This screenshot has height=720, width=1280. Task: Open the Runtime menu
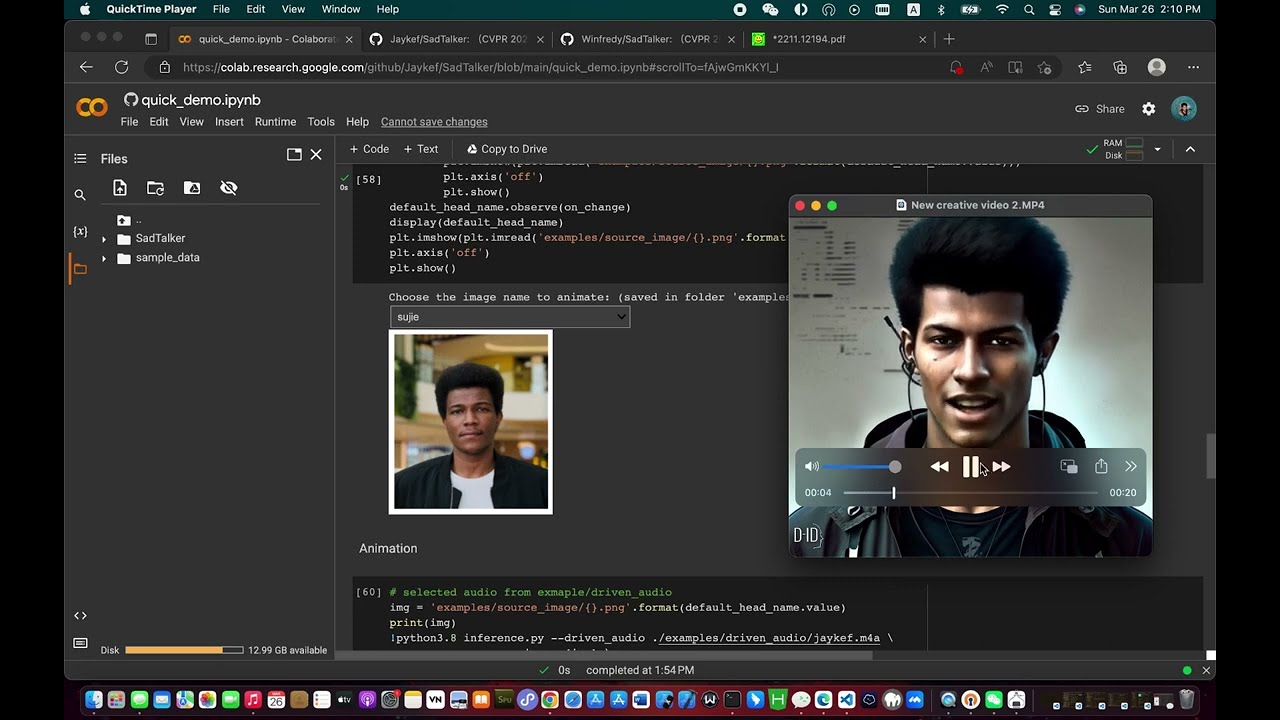[x=275, y=122]
